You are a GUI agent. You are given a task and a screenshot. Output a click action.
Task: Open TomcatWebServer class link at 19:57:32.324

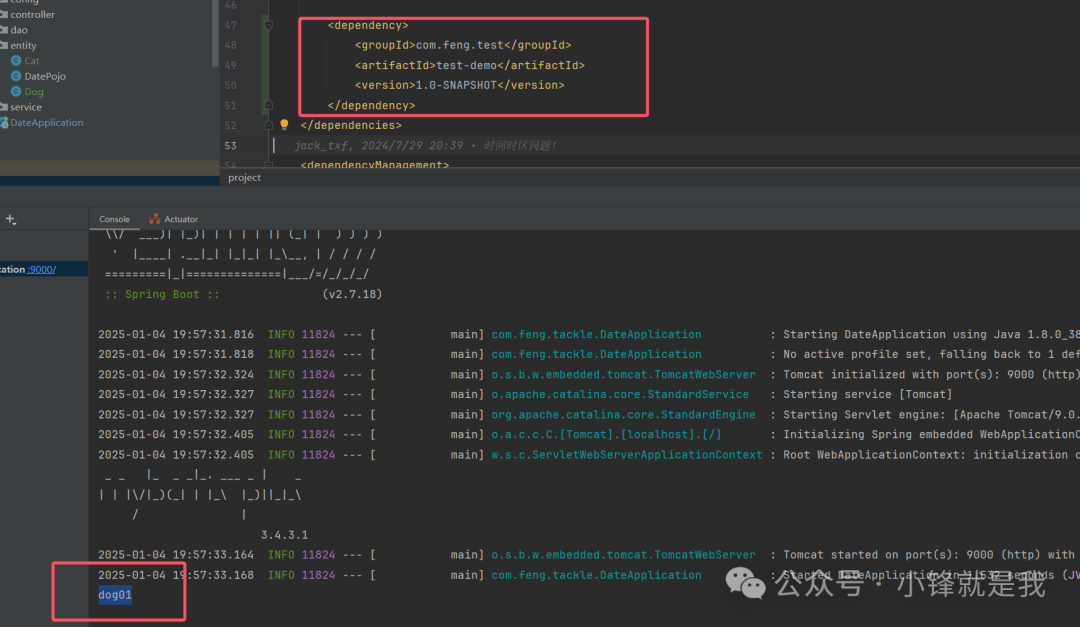coord(623,374)
